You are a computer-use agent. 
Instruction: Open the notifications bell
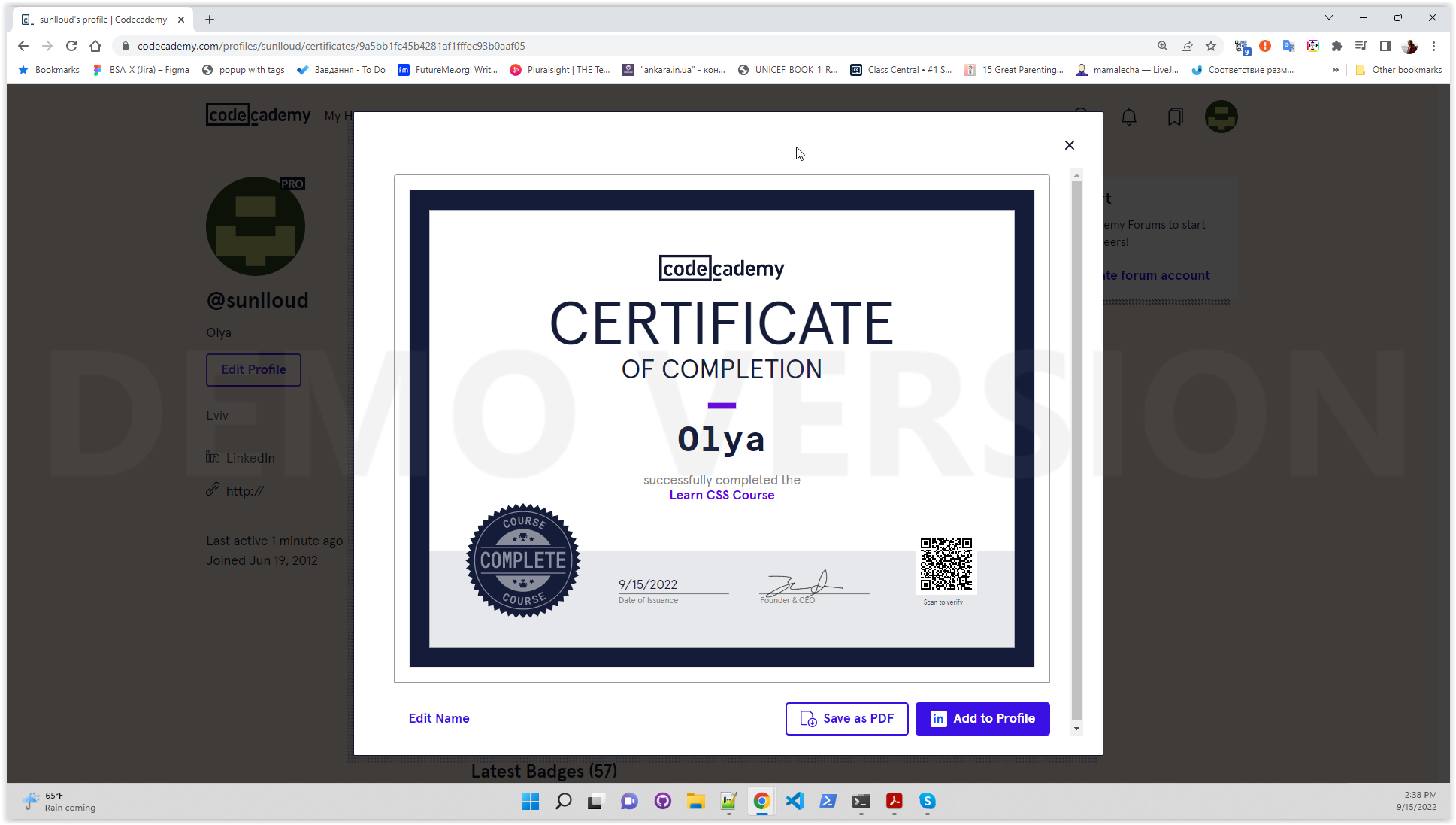click(1128, 117)
